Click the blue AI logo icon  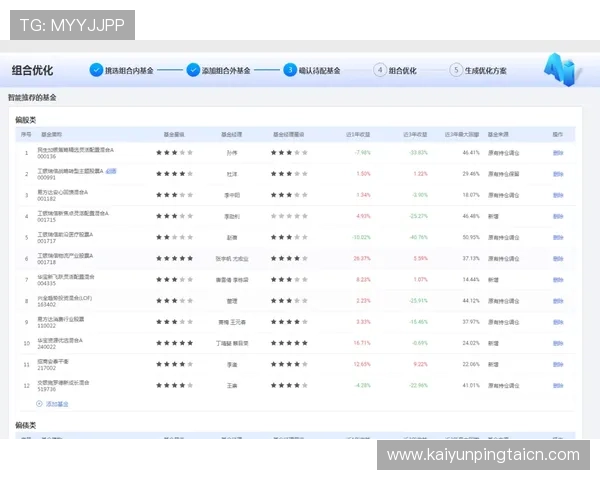tap(562, 70)
